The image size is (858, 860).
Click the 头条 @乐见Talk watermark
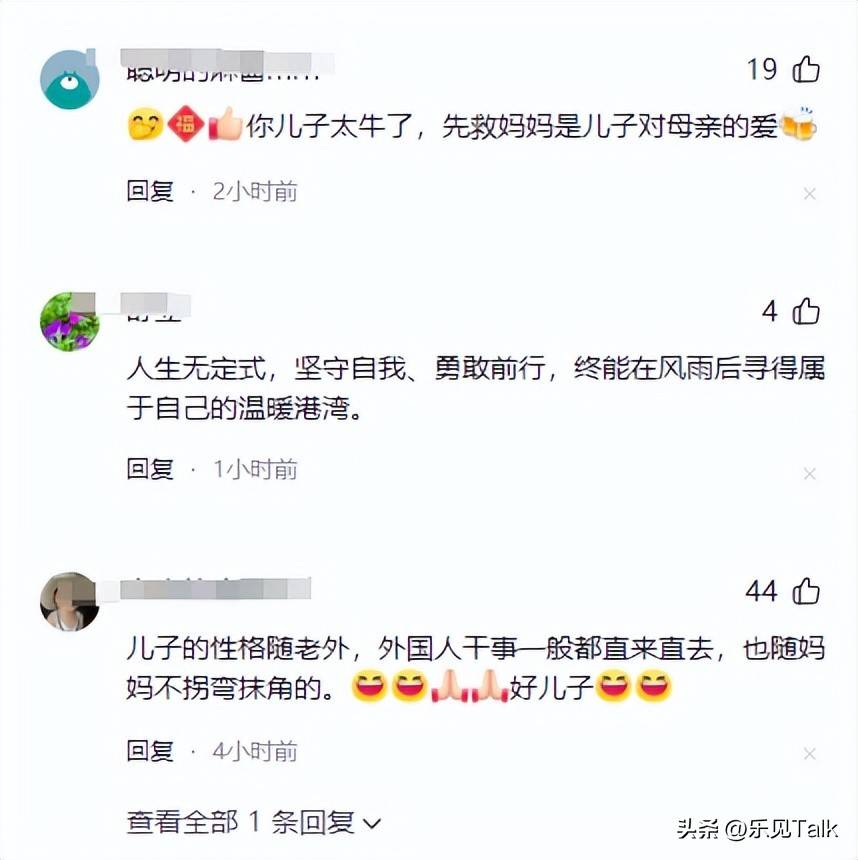(x=757, y=829)
